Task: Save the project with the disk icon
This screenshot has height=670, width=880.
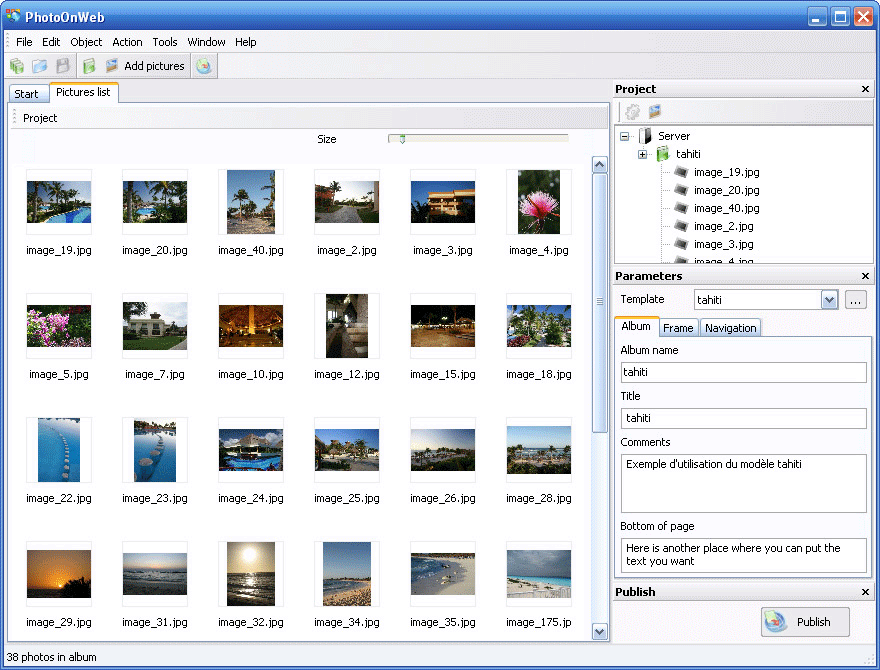Action: pyautogui.click(x=61, y=65)
